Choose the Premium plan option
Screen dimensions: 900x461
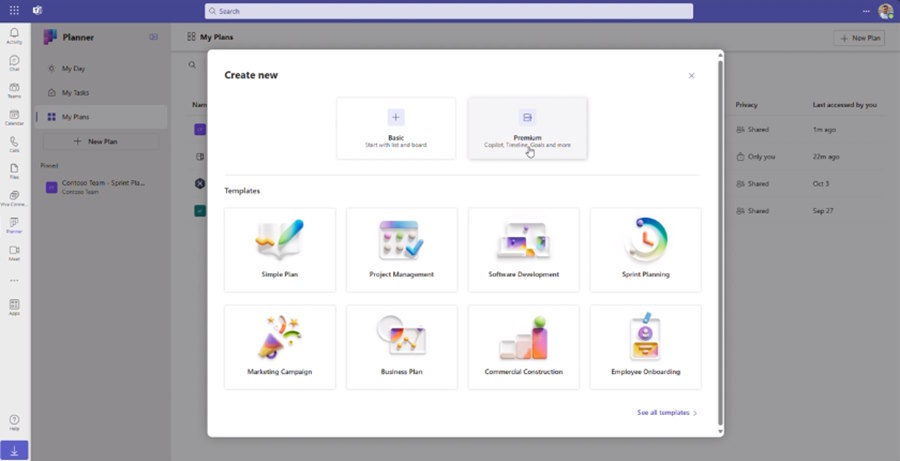click(527, 128)
